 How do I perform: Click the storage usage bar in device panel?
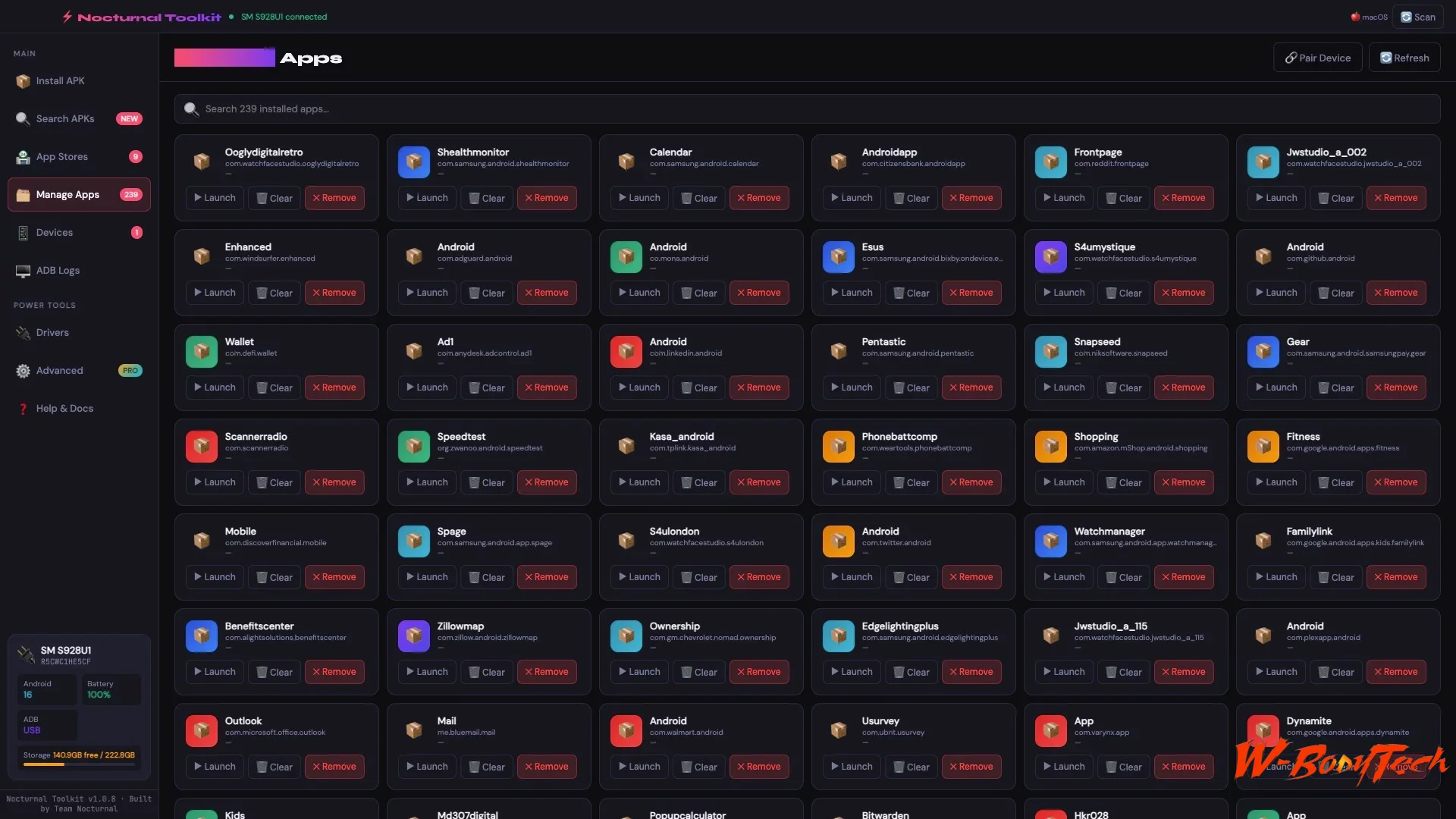[79, 764]
